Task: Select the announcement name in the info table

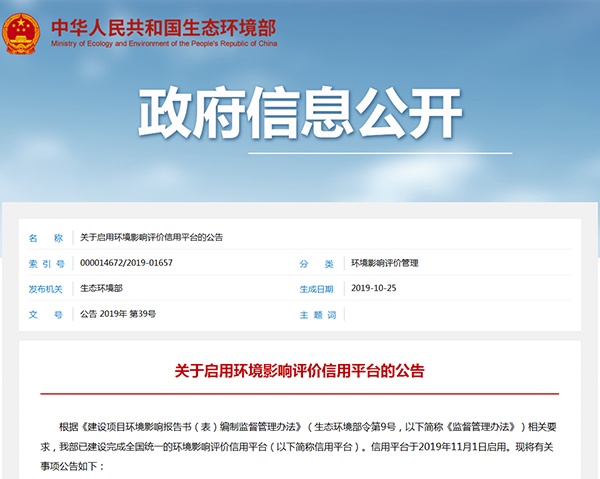Action: click(151, 238)
